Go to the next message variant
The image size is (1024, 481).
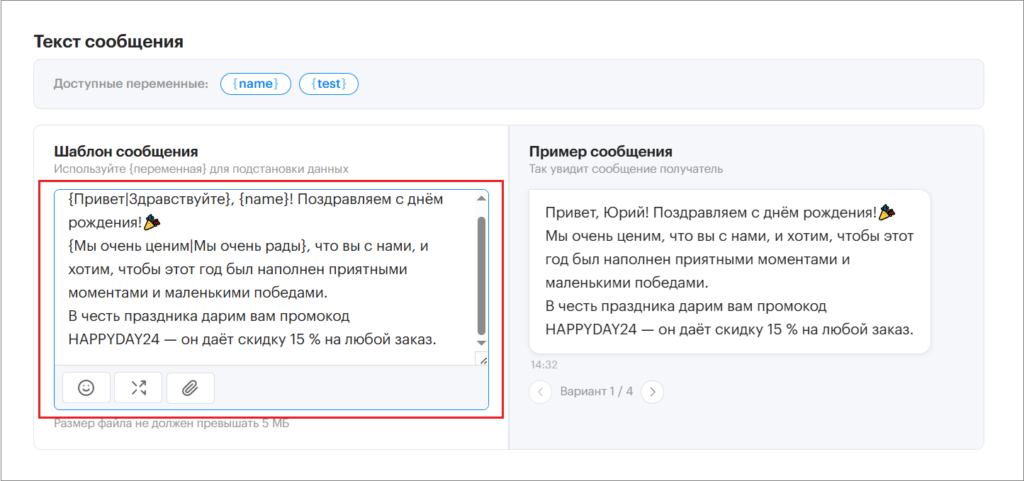652,392
